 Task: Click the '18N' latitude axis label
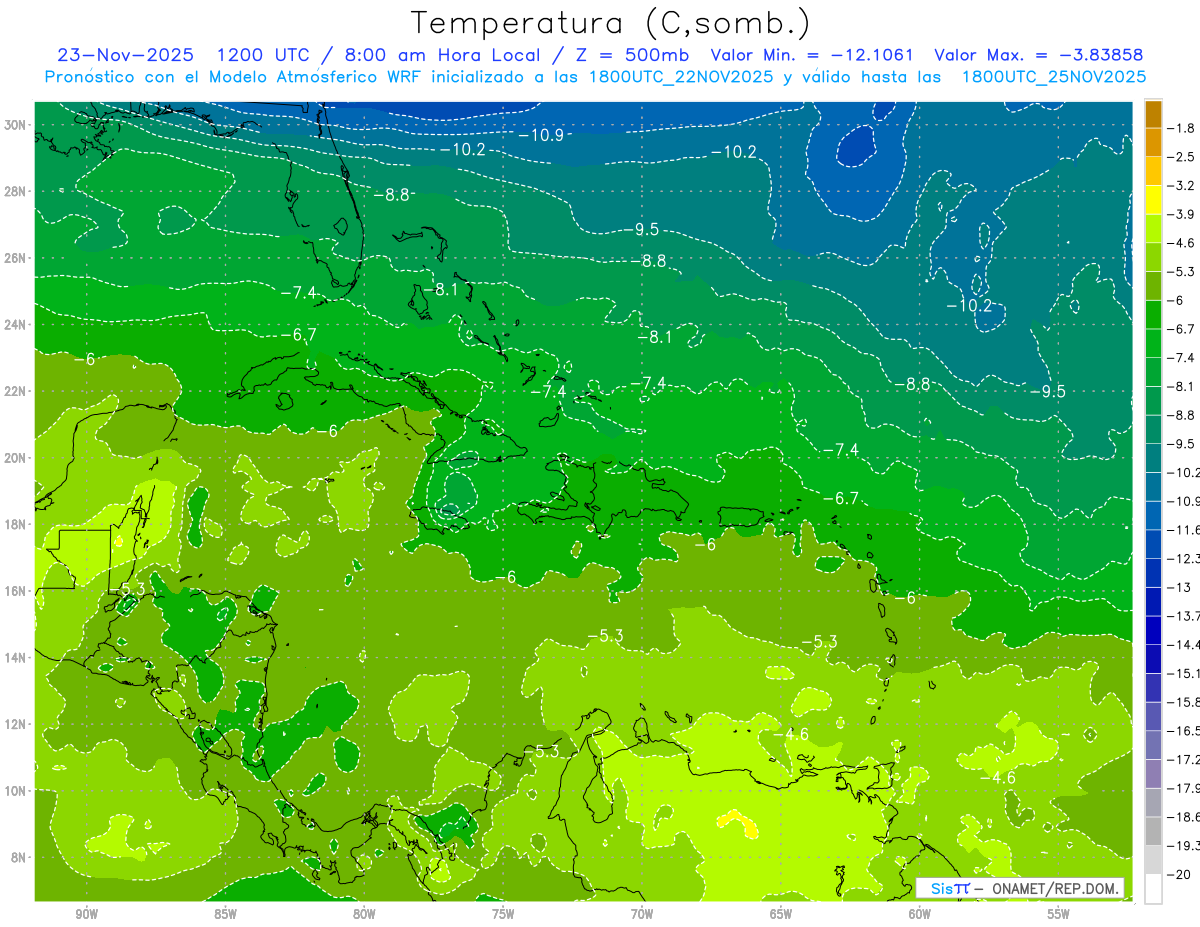click(15, 524)
